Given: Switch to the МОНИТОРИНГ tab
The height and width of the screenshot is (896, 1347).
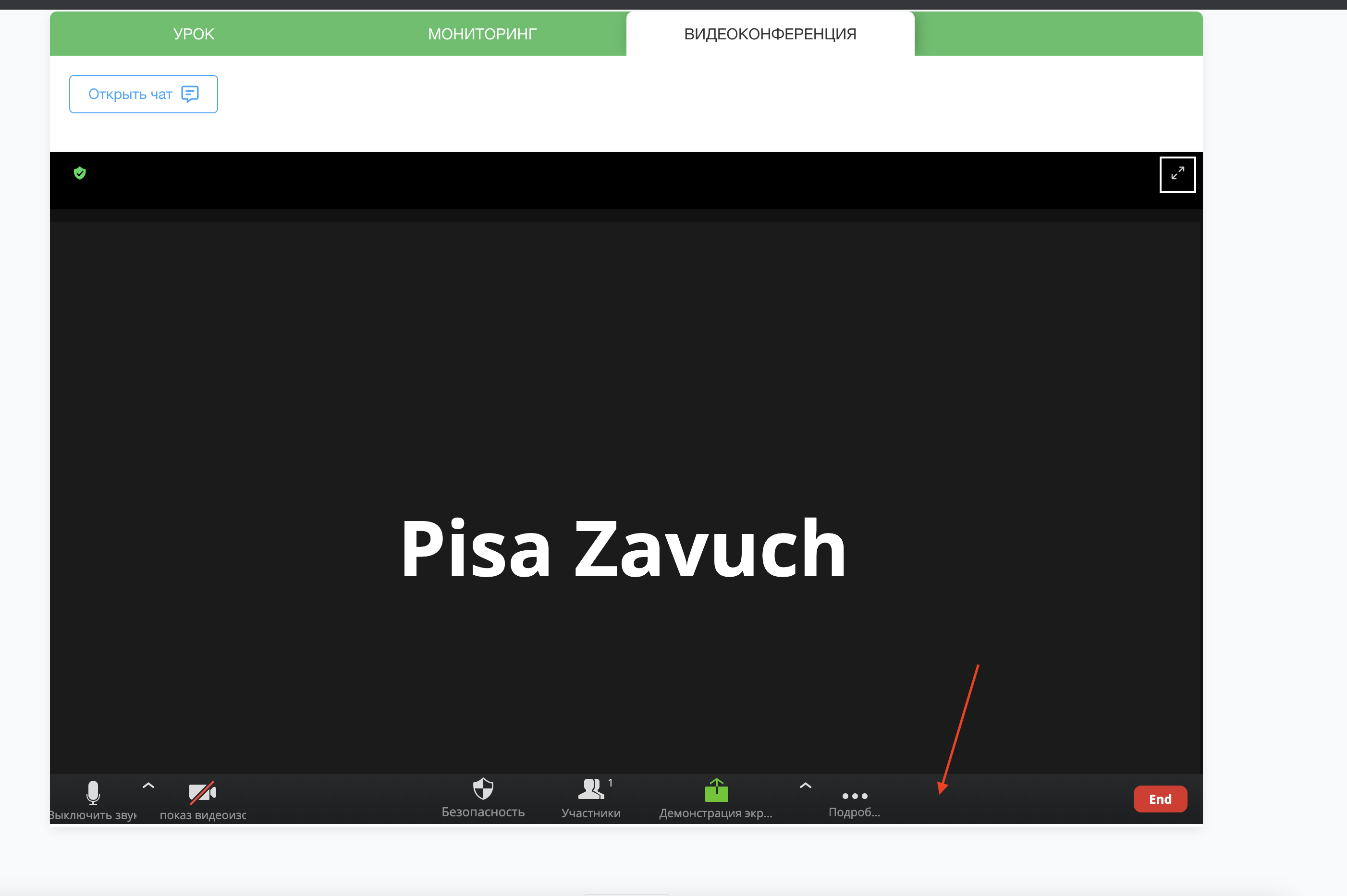Looking at the screenshot, I should tap(482, 34).
